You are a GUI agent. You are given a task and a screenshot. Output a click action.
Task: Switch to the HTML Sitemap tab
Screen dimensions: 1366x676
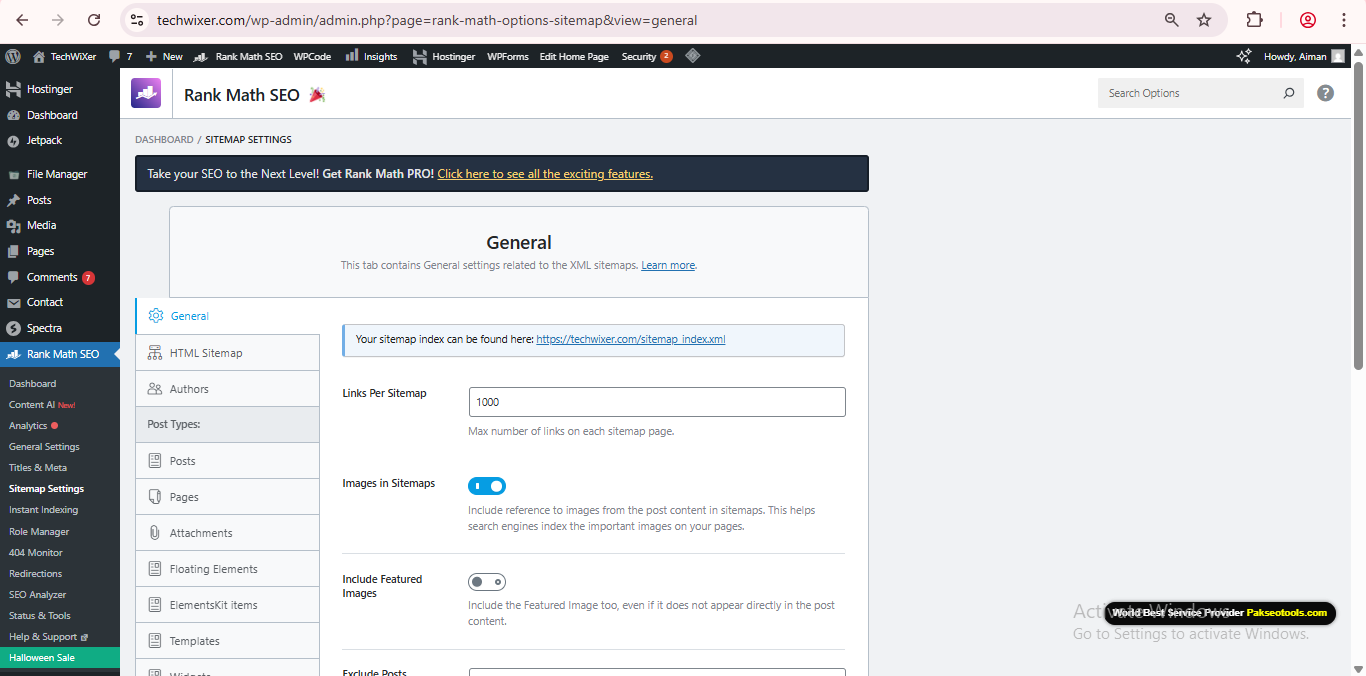(206, 353)
